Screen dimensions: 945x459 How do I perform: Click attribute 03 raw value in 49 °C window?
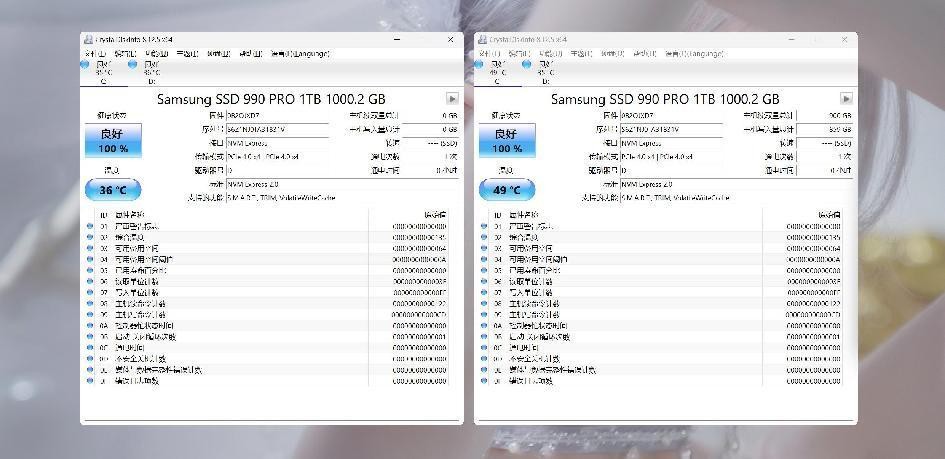tap(814, 248)
